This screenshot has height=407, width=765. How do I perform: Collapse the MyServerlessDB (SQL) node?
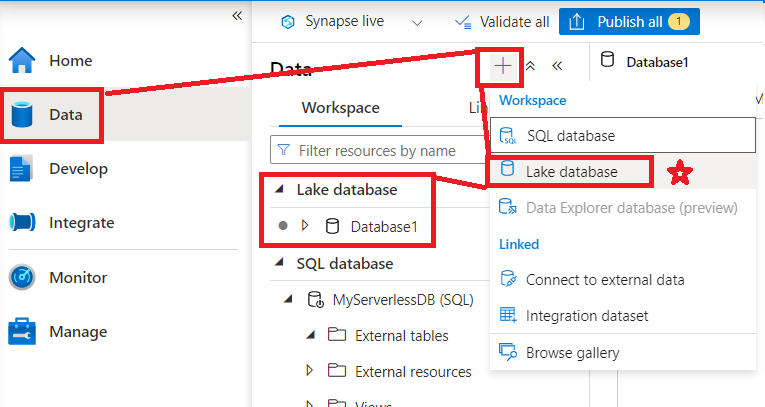(x=288, y=298)
